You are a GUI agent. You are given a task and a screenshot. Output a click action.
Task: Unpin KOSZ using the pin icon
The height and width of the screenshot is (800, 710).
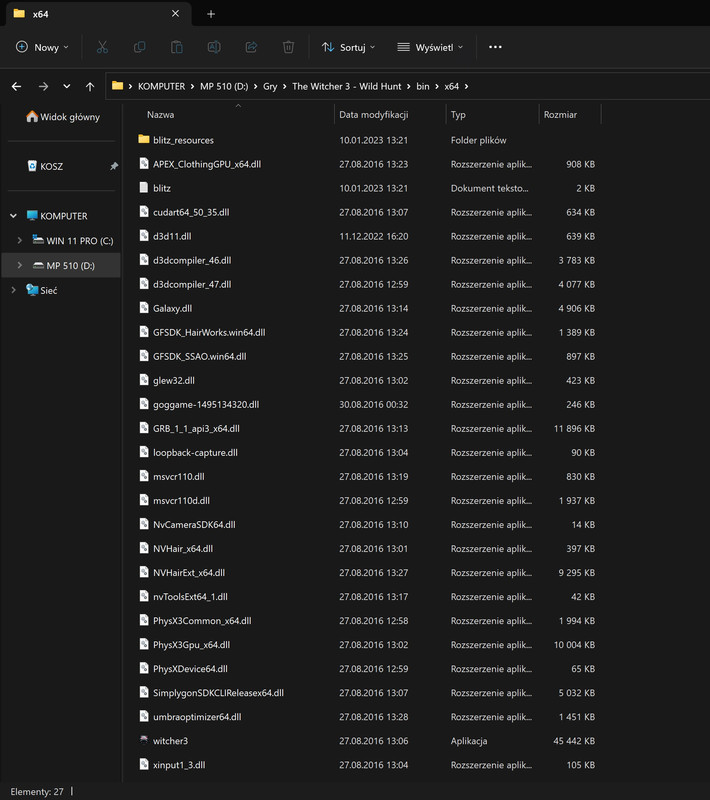tap(114, 166)
